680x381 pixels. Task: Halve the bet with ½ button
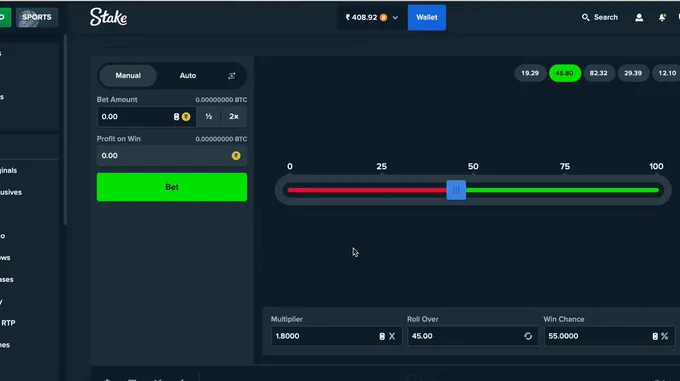click(209, 117)
